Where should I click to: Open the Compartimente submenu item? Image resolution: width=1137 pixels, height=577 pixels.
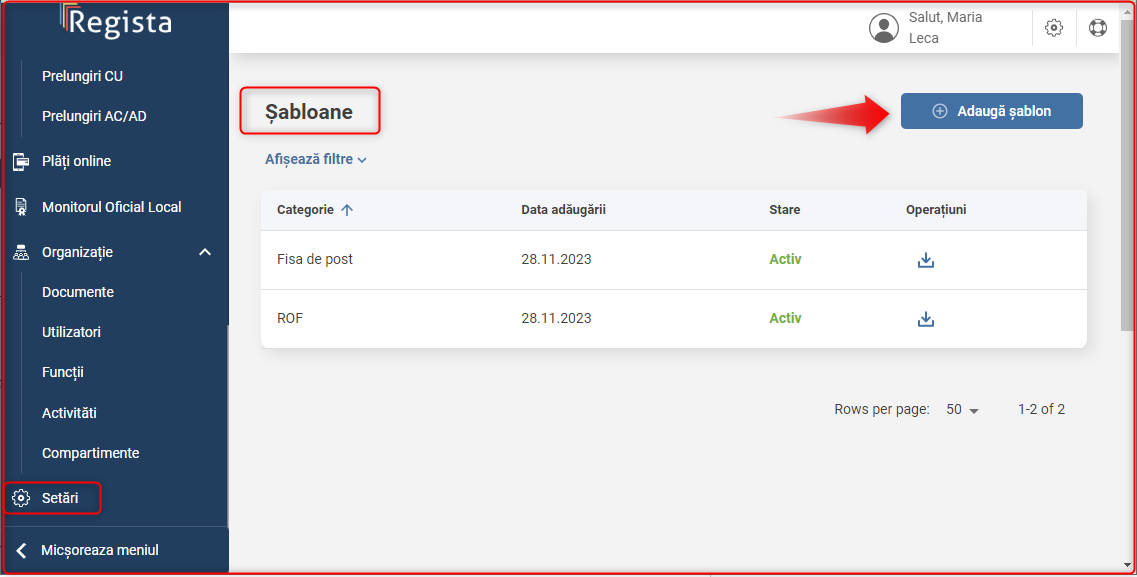pyautogui.click(x=91, y=453)
